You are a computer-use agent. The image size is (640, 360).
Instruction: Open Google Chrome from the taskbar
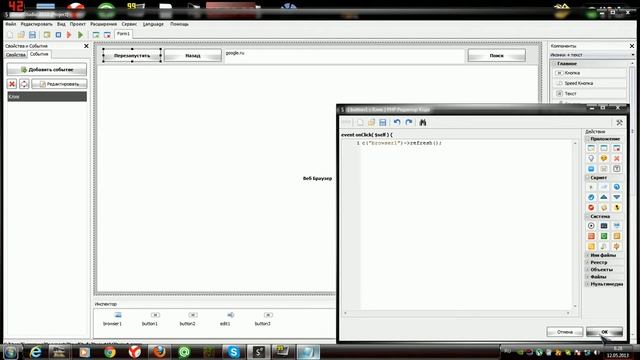click(109, 352)
